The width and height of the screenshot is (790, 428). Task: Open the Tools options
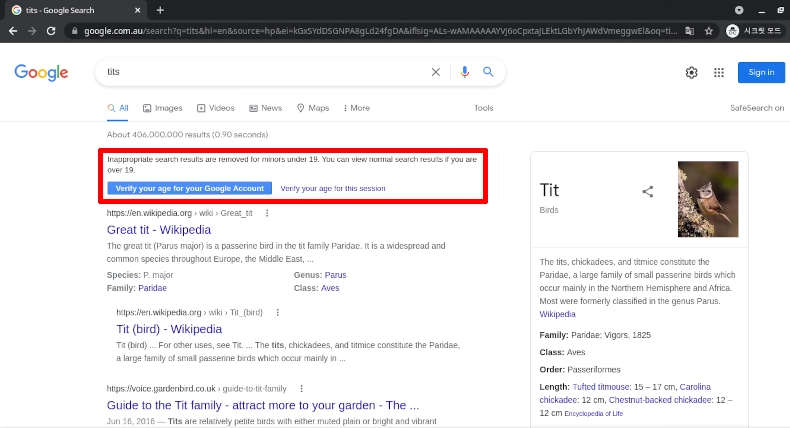483,108
